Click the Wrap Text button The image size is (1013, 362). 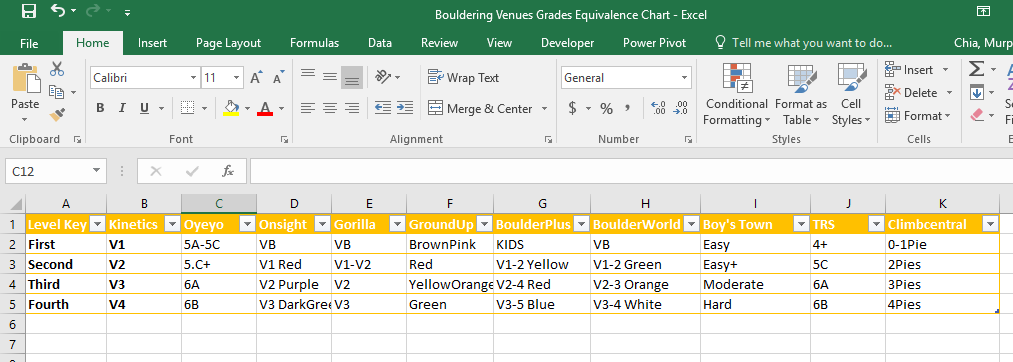pyautogui.click(x=463, y=78)
